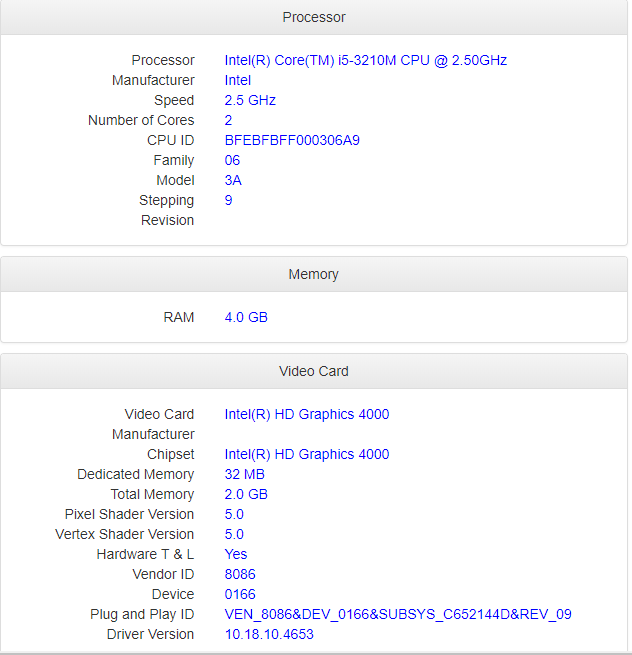Click the Speed value '2.5 GHz'
632x655 pixels.
tap(250, 100)
